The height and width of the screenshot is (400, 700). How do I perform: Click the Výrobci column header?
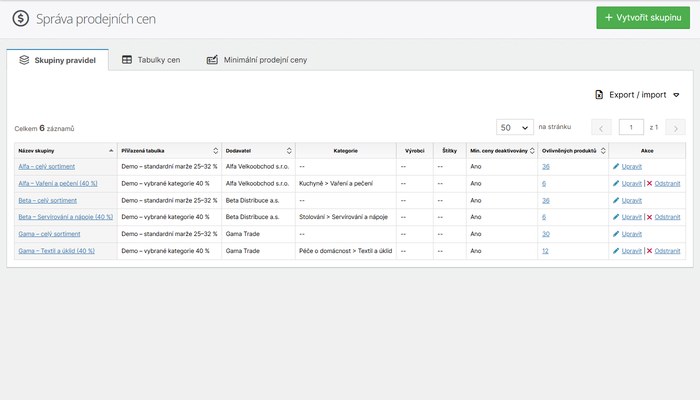415,151
